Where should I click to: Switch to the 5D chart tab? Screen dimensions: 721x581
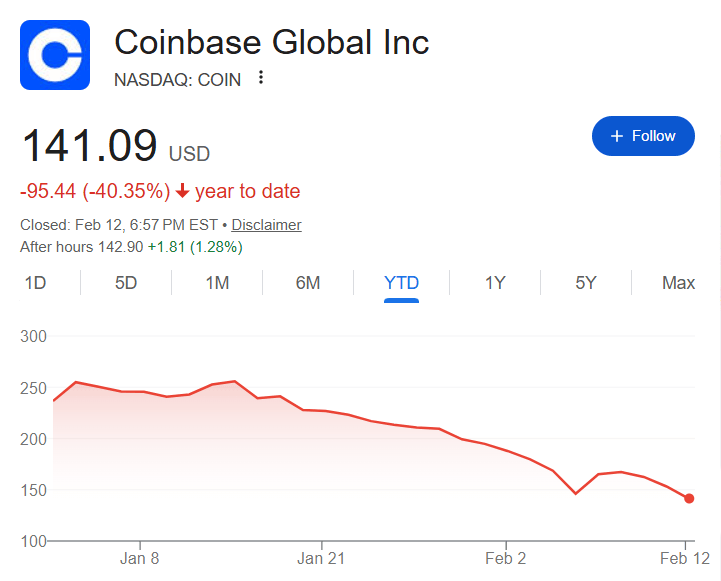pyautogui.click(x=126, y=283)
